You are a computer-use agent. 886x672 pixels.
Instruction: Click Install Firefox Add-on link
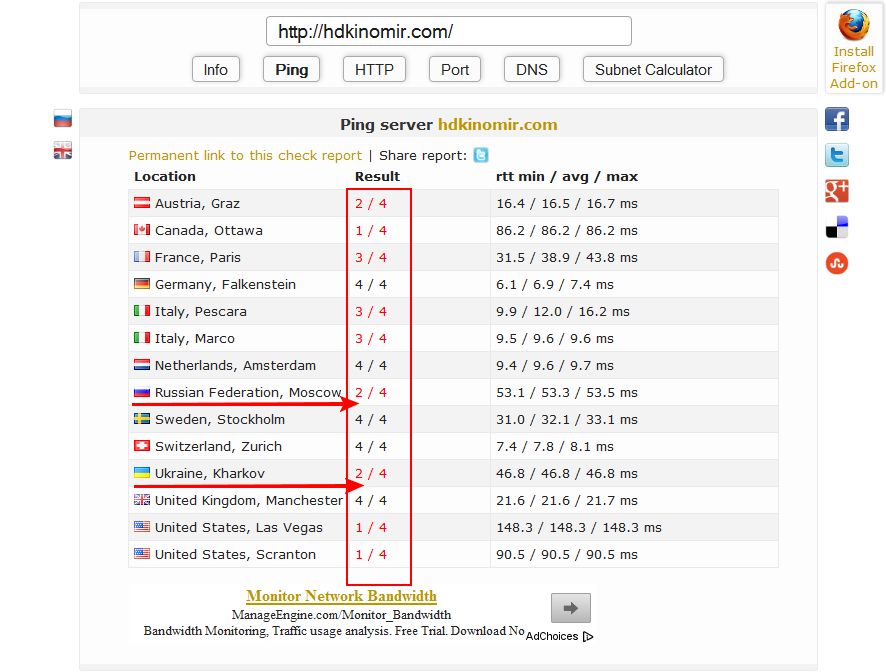point(853,67)
